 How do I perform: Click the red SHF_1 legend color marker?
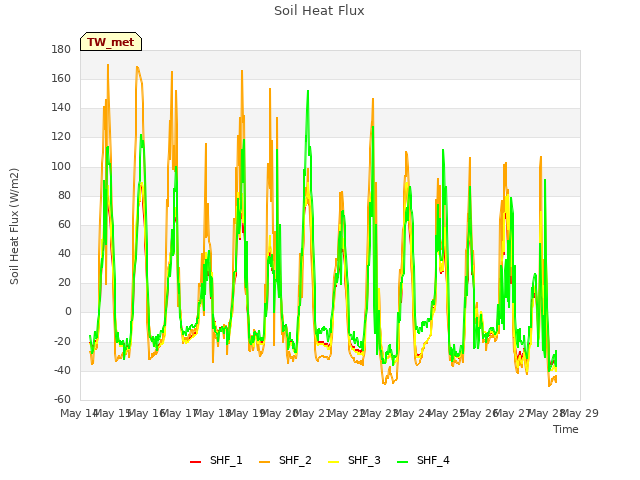click(x=196, y=462)
